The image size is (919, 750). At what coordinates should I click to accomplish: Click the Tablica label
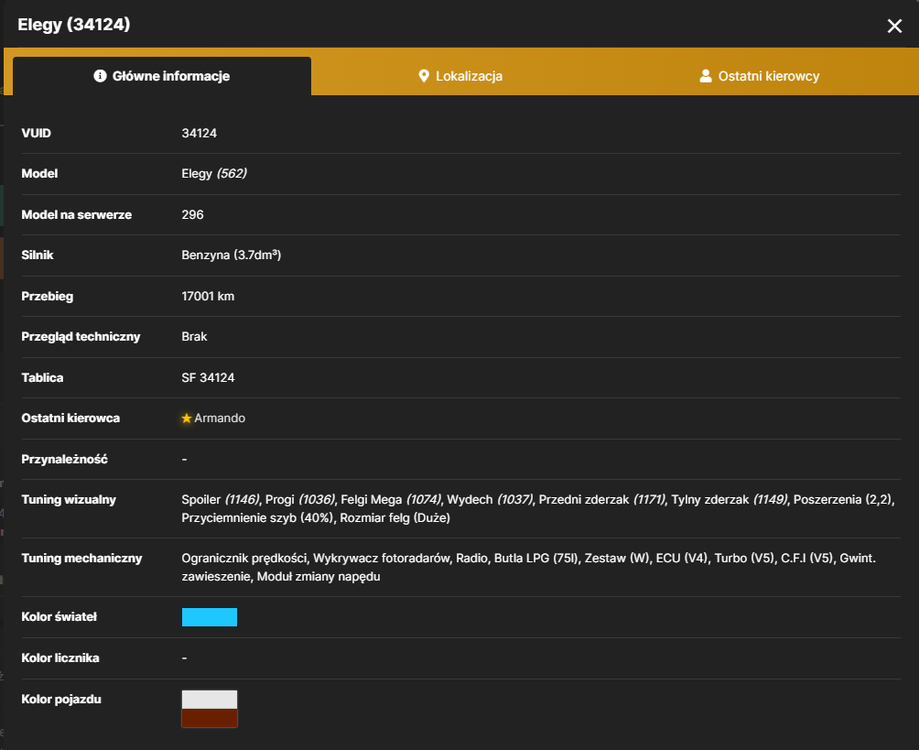coord(42,377)
